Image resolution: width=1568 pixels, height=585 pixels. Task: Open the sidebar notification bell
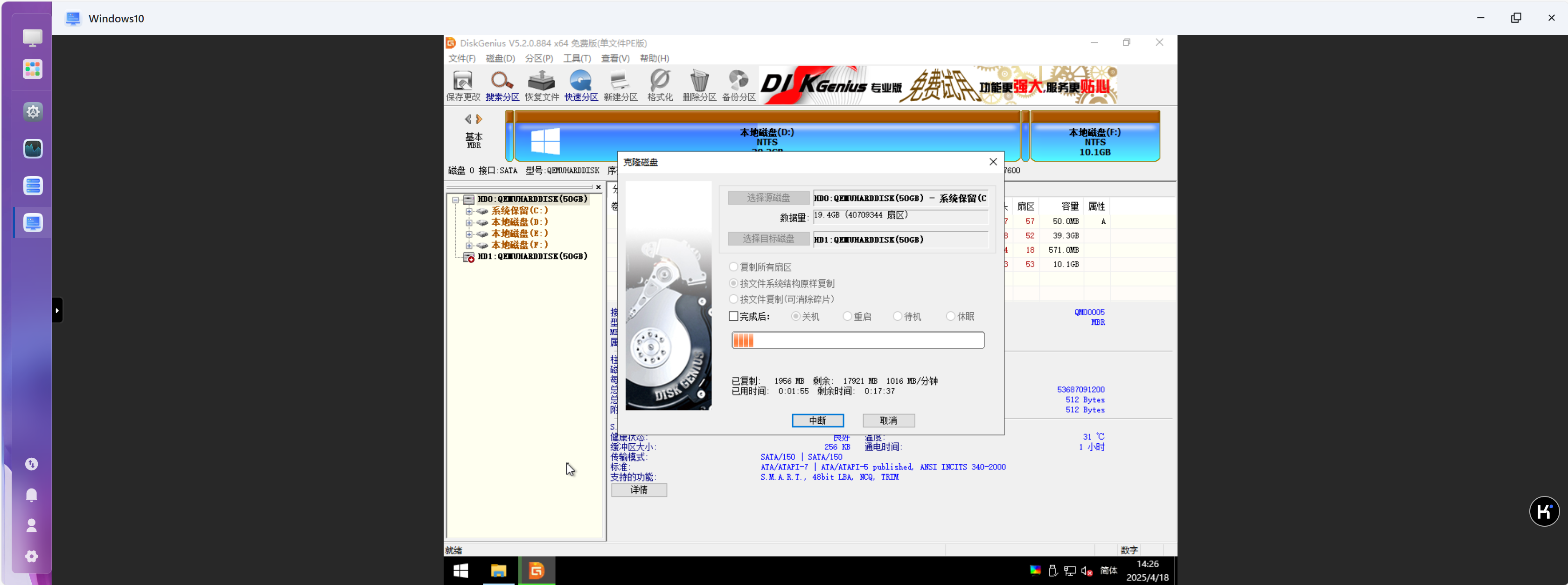click(32, 495)
